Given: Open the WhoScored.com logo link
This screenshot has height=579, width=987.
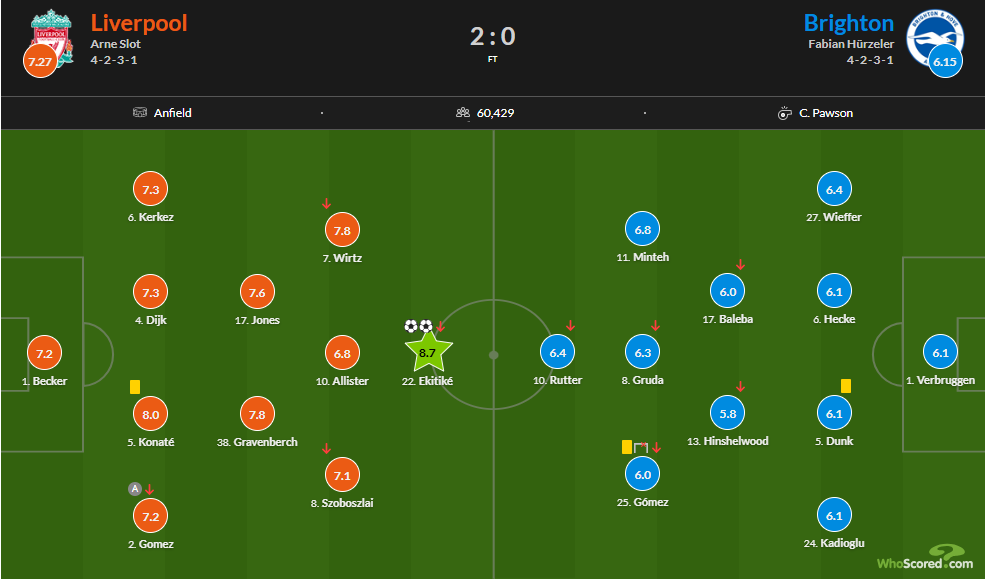Looking at the screenshot, I should [x=925, y=557].
